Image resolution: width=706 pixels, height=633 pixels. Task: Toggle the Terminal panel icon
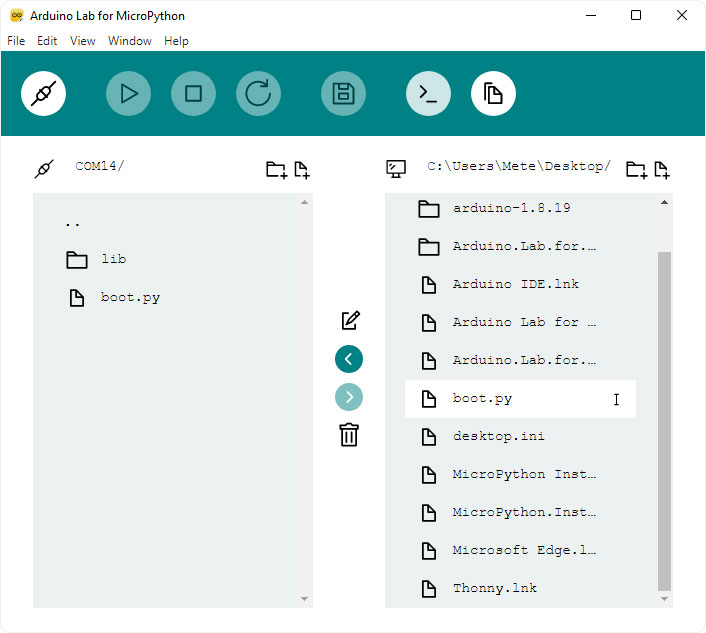(428, 94)
